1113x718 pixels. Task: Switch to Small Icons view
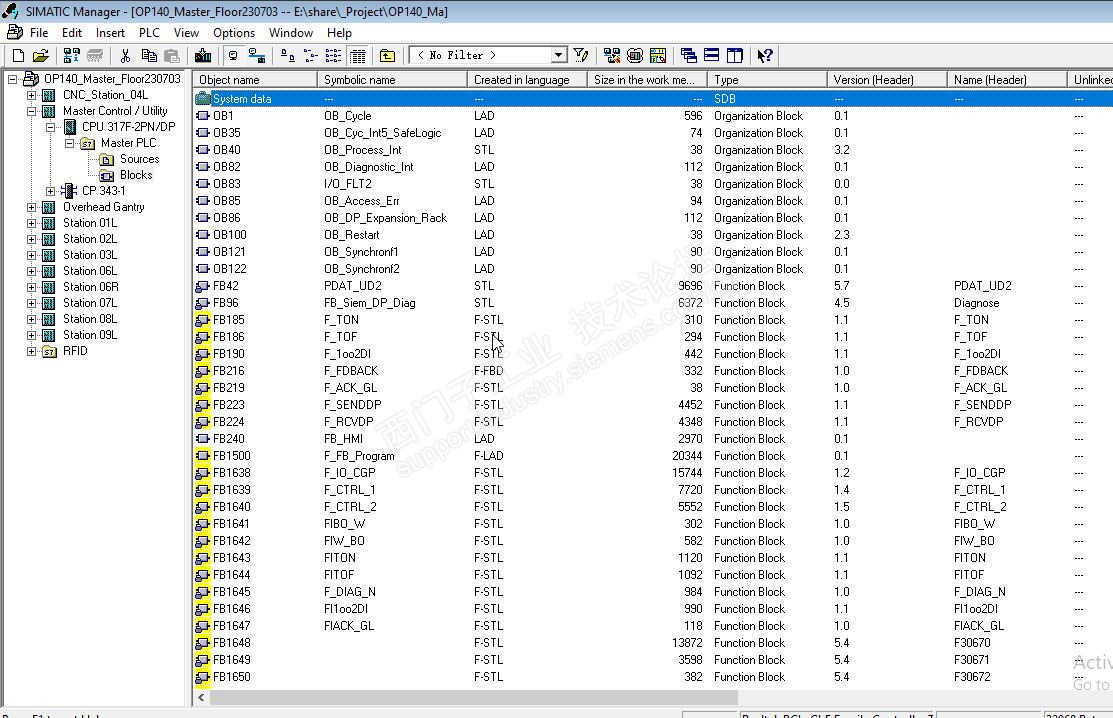click(x=310, y=55)
